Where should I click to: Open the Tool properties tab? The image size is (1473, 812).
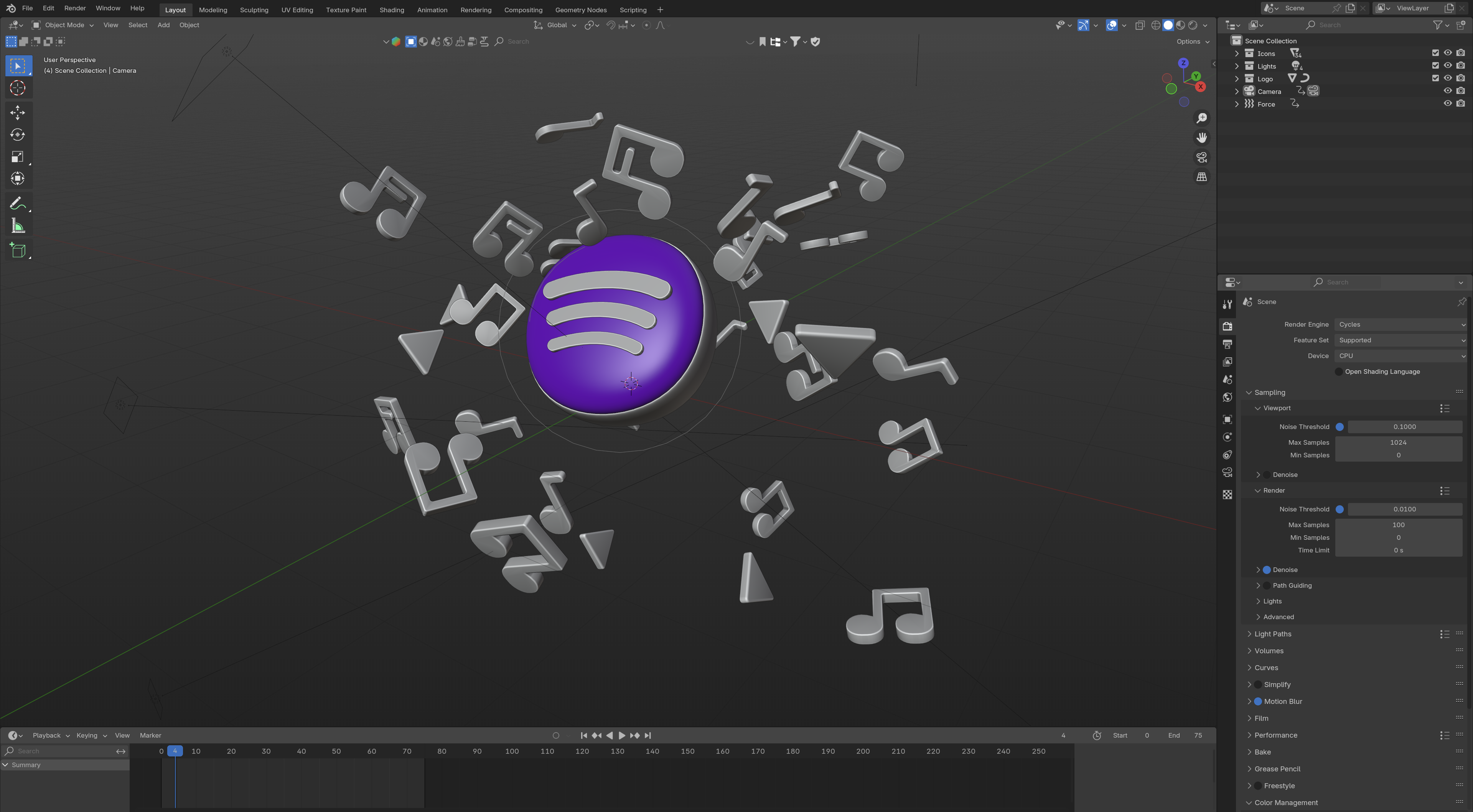point(1227,304)
